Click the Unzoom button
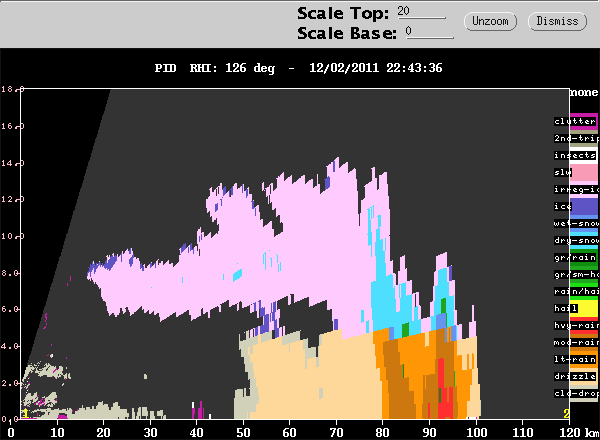This screenshot has height=440, width=600. click(490, 21)
